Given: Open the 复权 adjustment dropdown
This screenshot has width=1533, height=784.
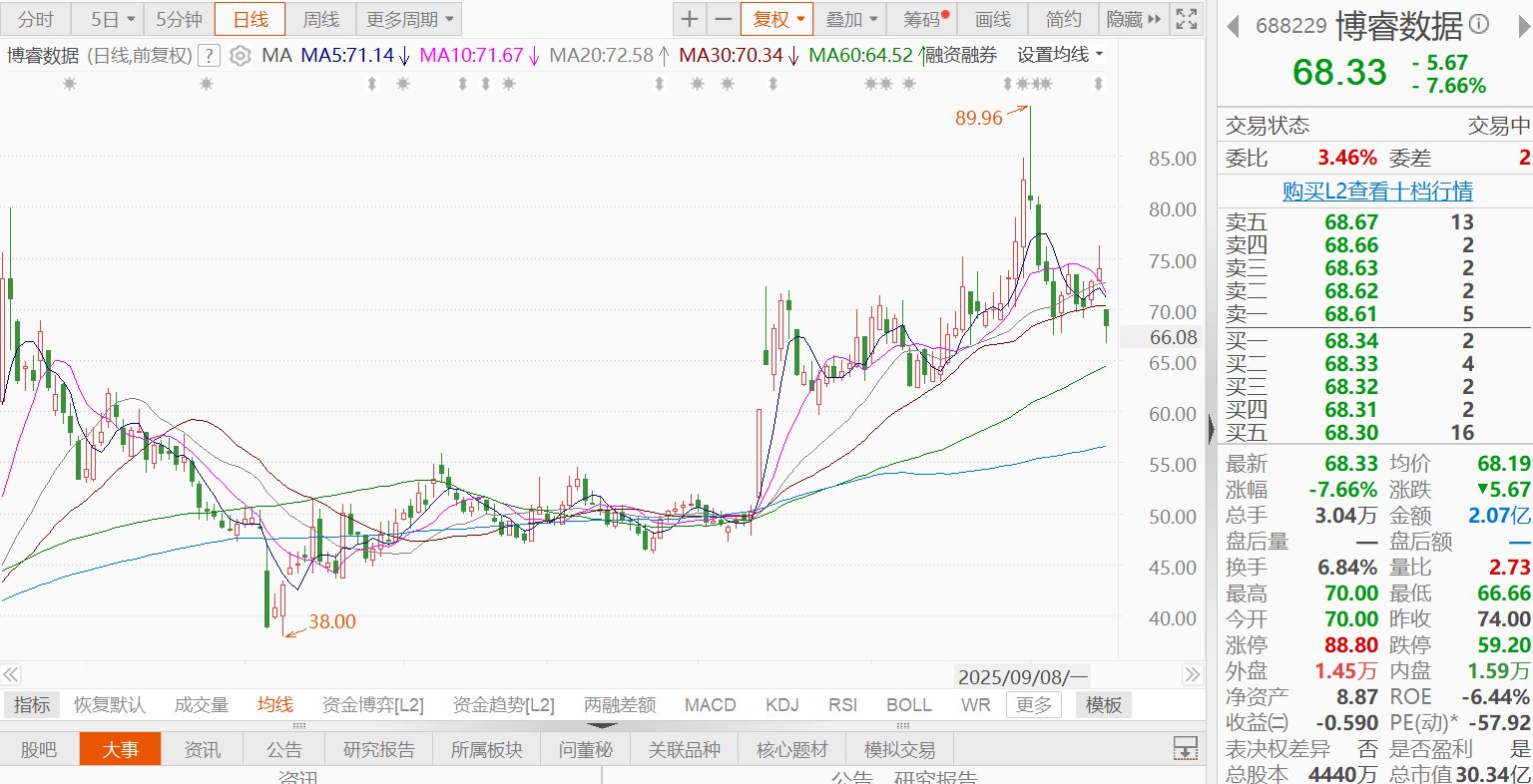Looking at the screenshot, I should click(777, 19).
